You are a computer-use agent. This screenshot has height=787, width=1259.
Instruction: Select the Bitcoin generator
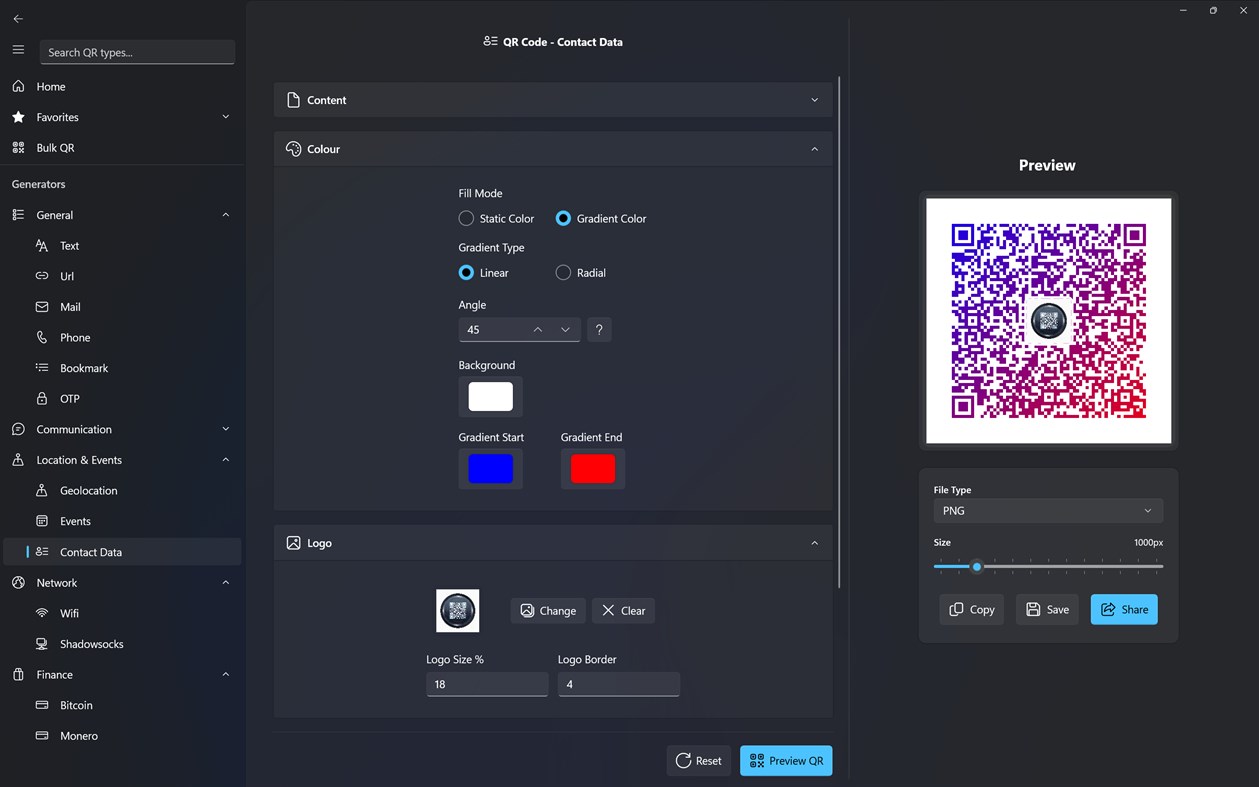coord(74,705)
